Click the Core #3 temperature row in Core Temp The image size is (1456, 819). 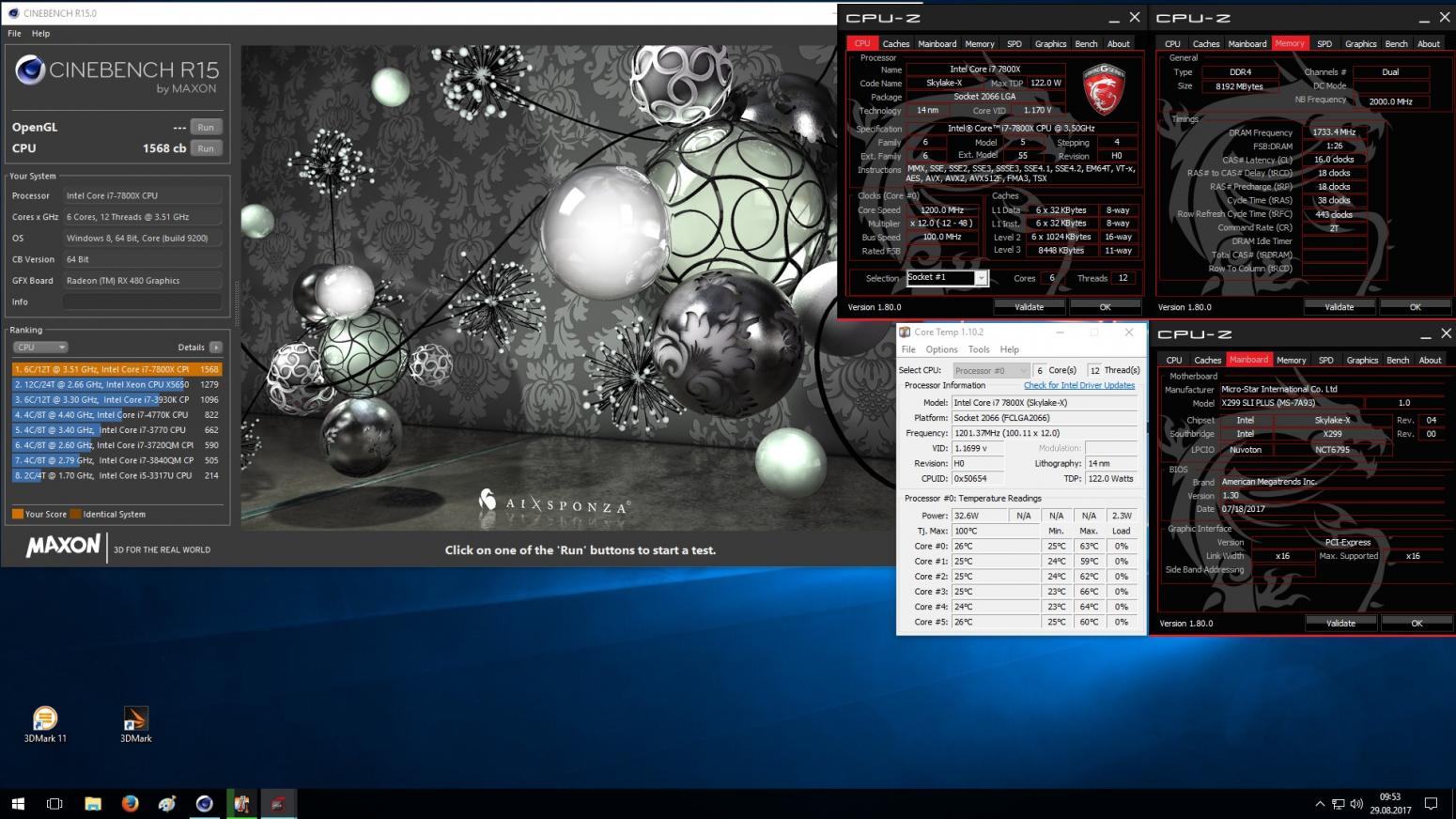(1021, 592)
